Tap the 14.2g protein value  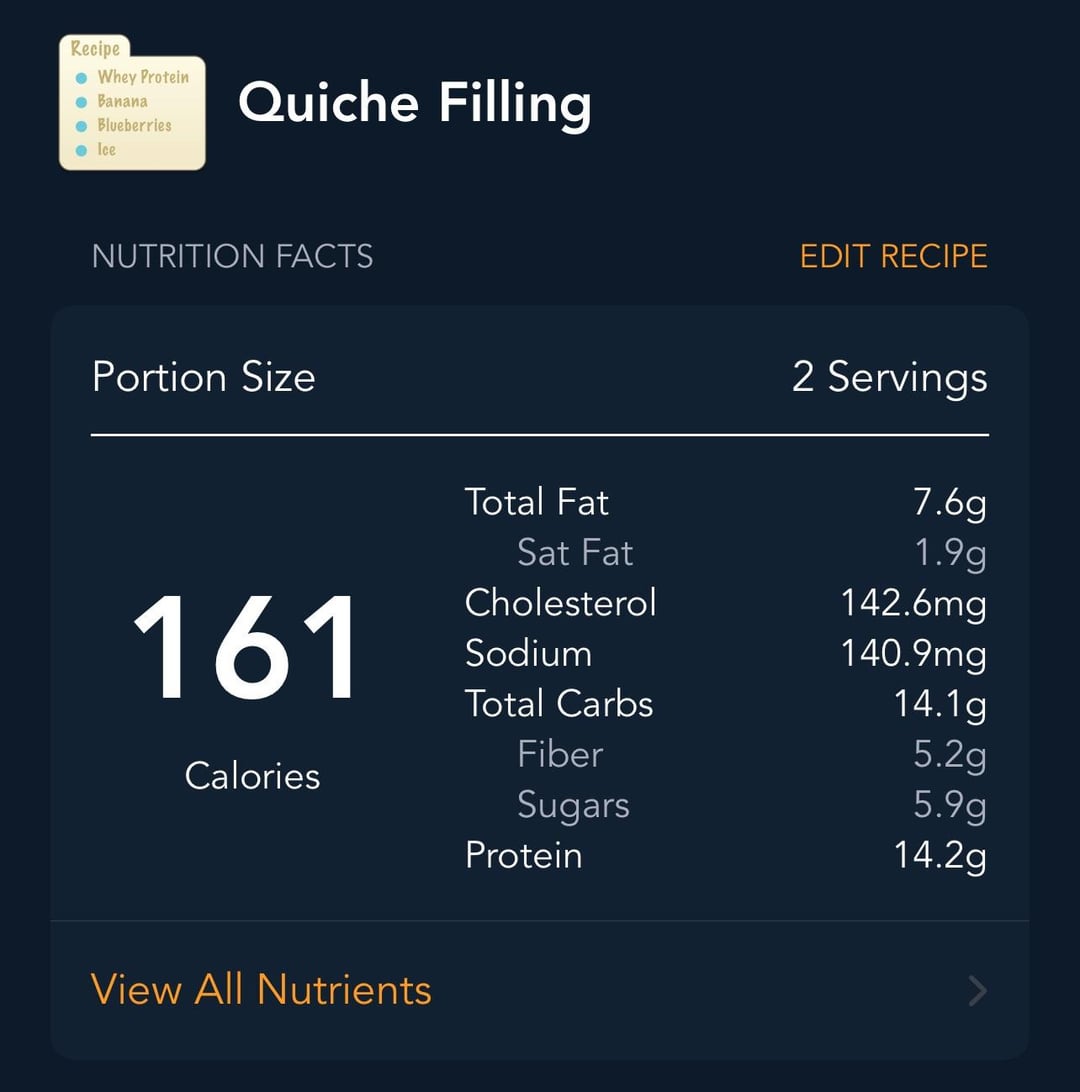[x=939, y=856]
